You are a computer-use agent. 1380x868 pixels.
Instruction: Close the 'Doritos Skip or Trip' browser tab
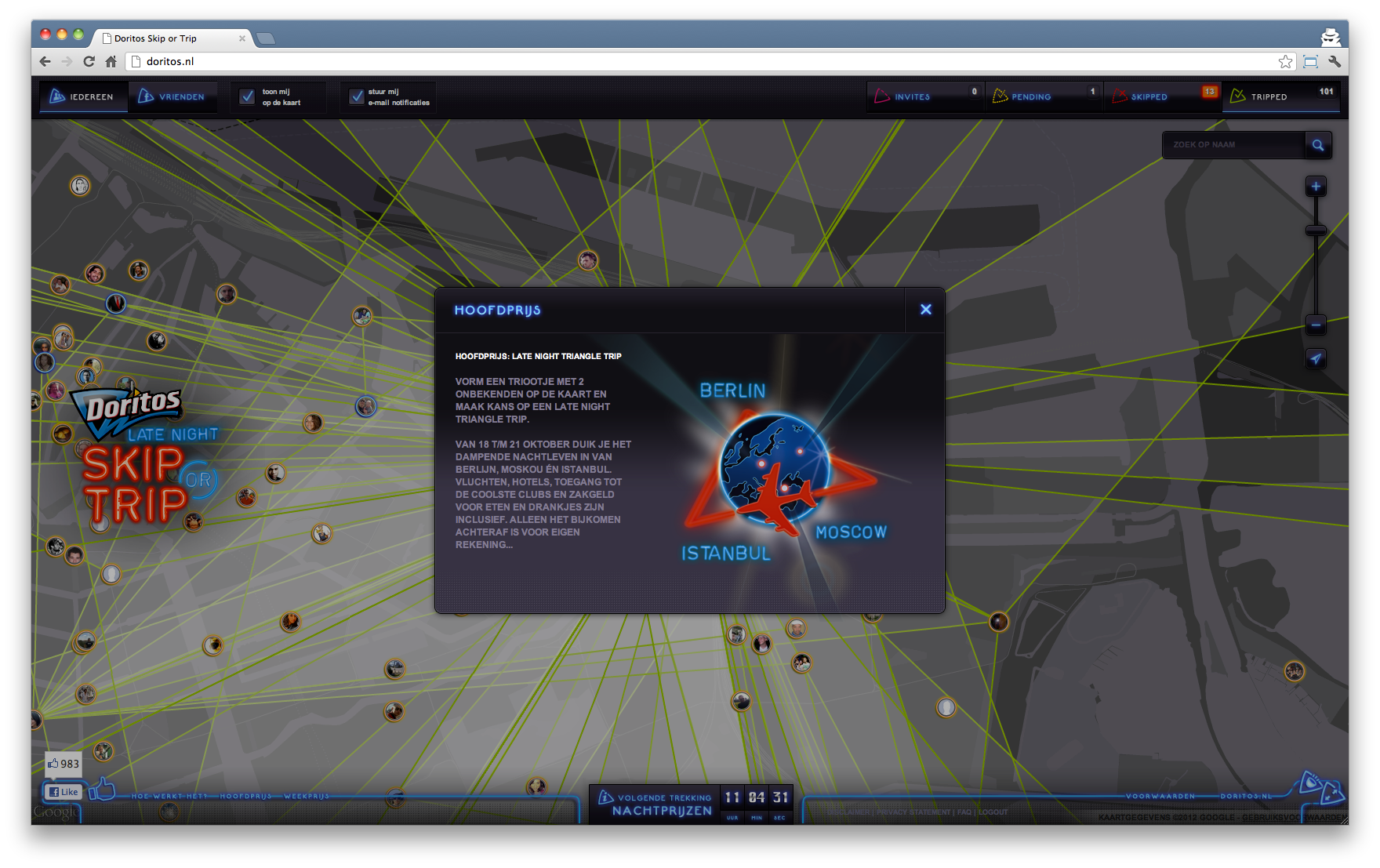pos(242,38)
